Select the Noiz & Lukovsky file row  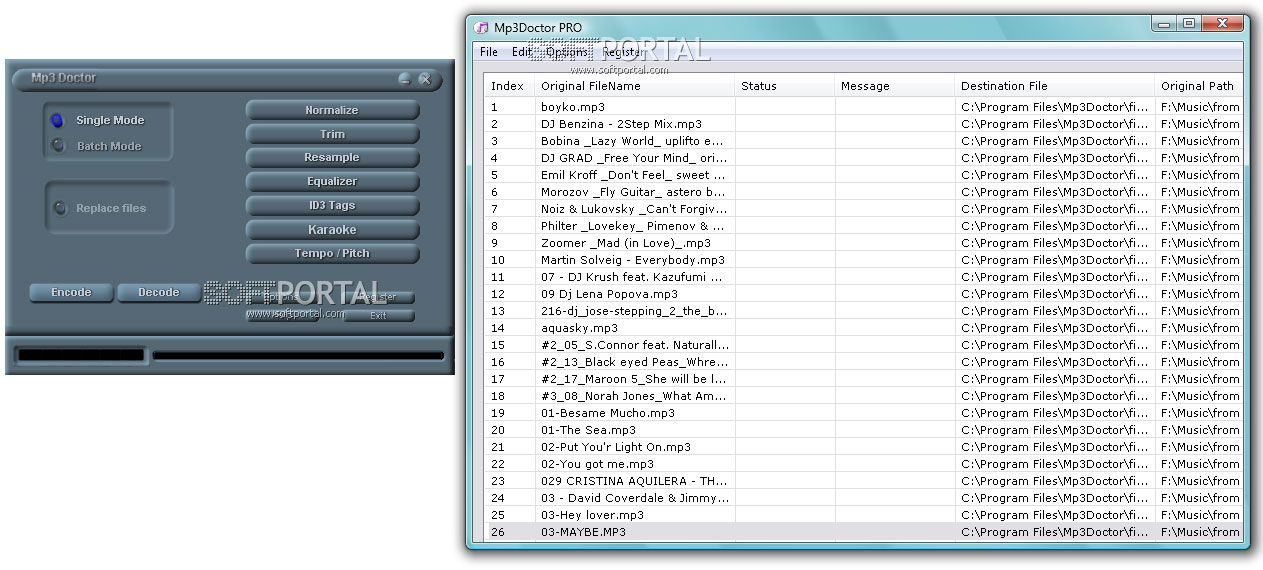[x=863, y=209]
